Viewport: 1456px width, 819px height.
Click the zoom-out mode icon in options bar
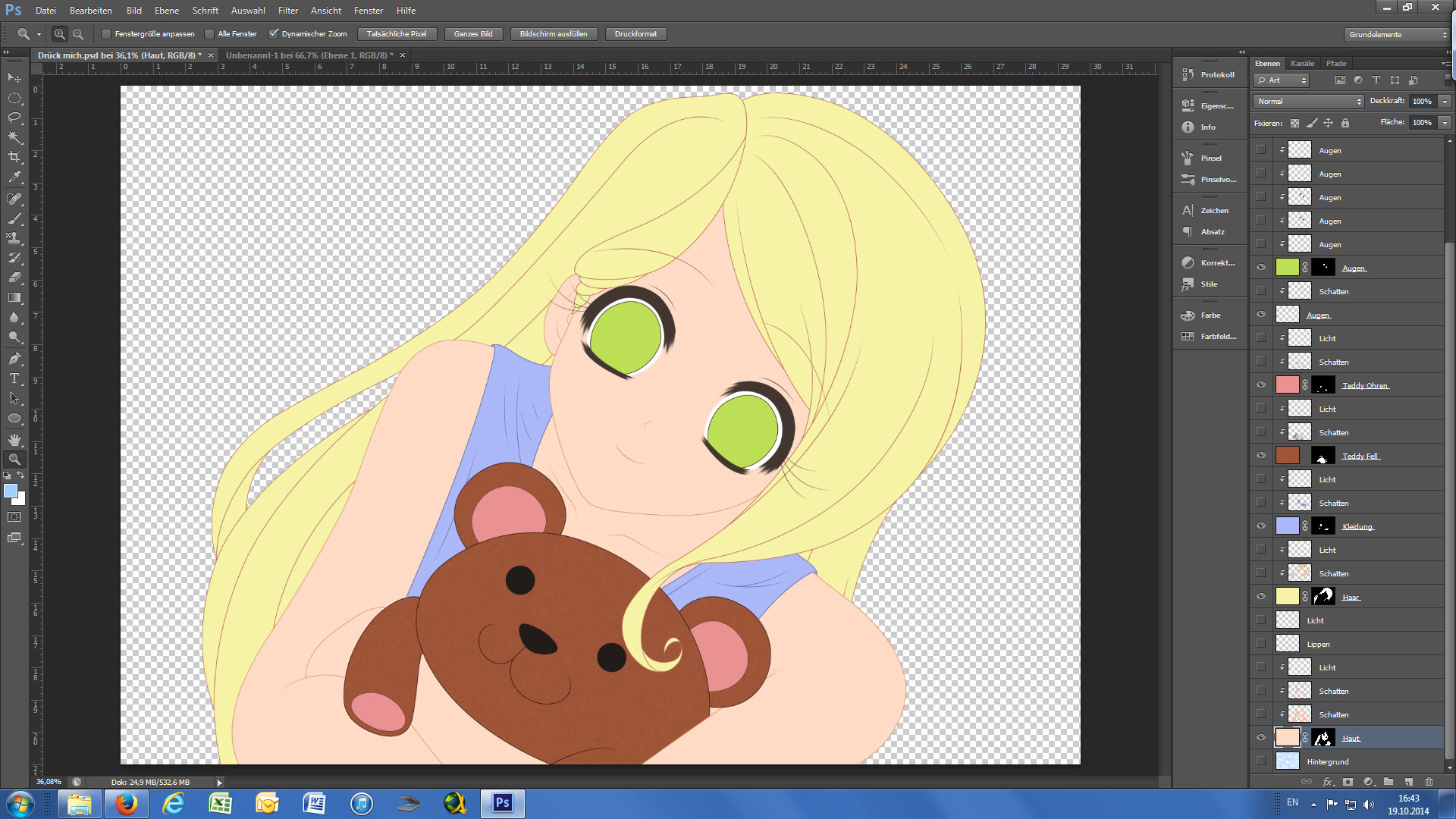(x=78, y=34)
